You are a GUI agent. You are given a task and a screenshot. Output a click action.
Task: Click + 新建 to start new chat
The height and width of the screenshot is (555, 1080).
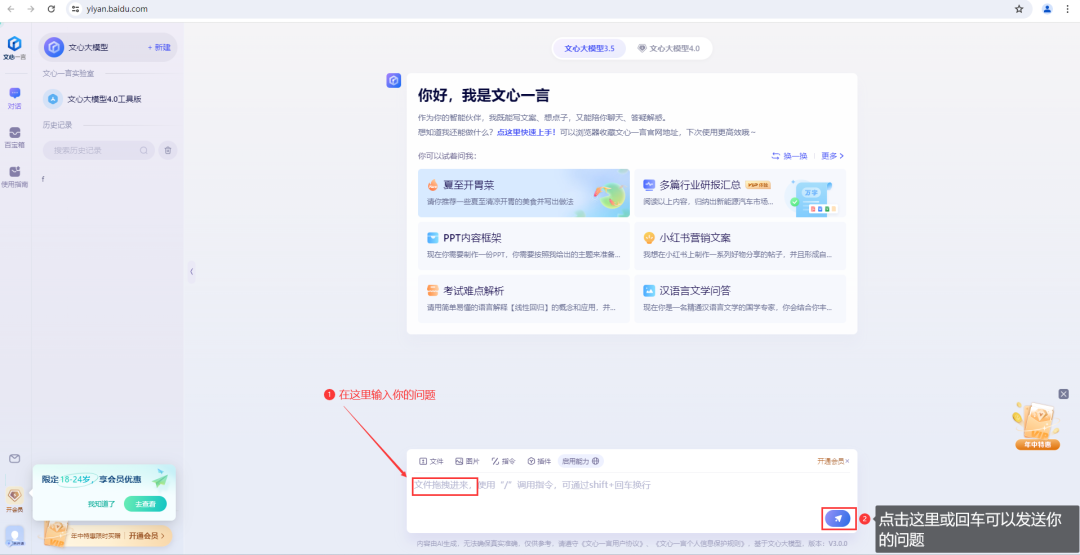click(x=158, y=48)
